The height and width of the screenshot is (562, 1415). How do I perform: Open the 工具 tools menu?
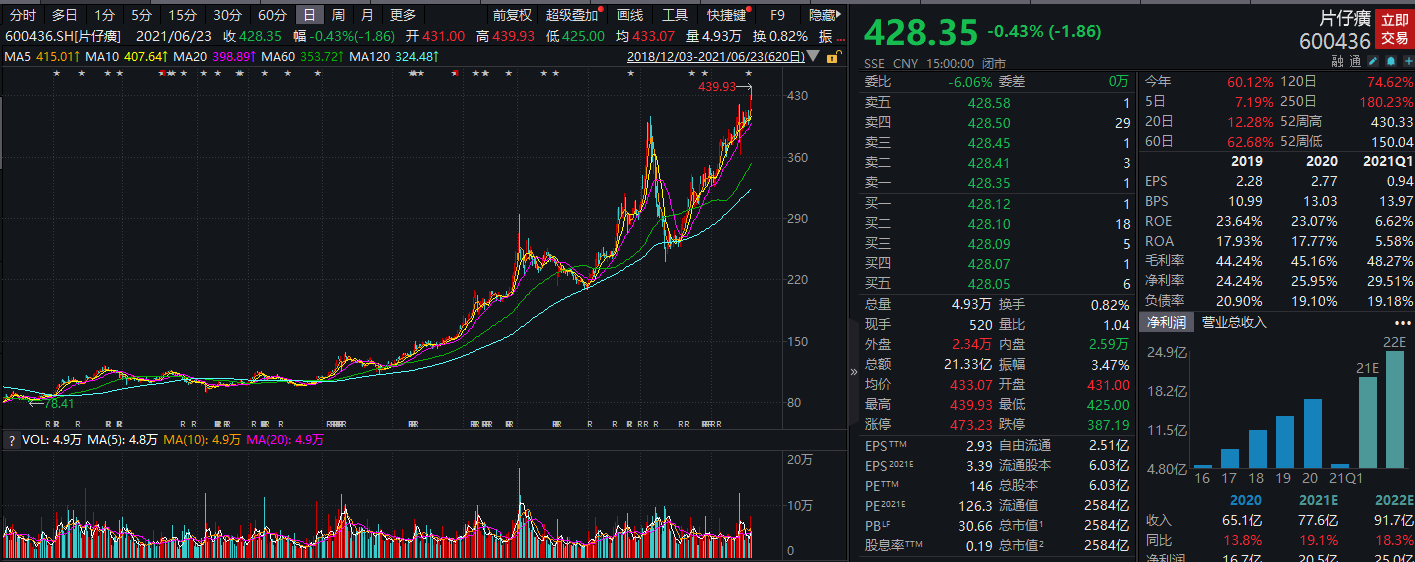click(x=675, y=15)
